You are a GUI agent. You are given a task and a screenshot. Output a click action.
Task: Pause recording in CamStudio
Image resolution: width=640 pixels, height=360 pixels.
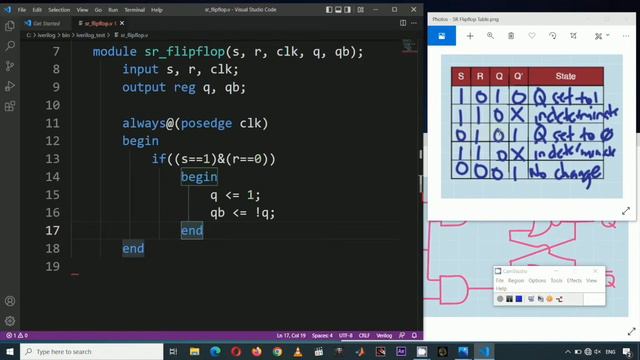coord(509,299)
